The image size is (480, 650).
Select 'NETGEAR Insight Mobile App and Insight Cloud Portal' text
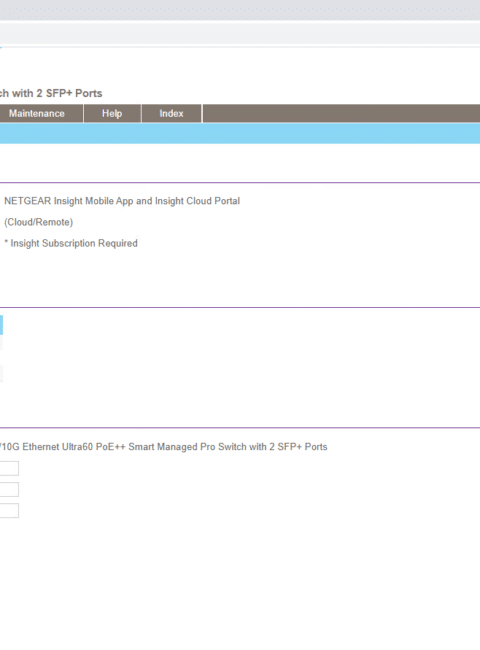[122, 201]
